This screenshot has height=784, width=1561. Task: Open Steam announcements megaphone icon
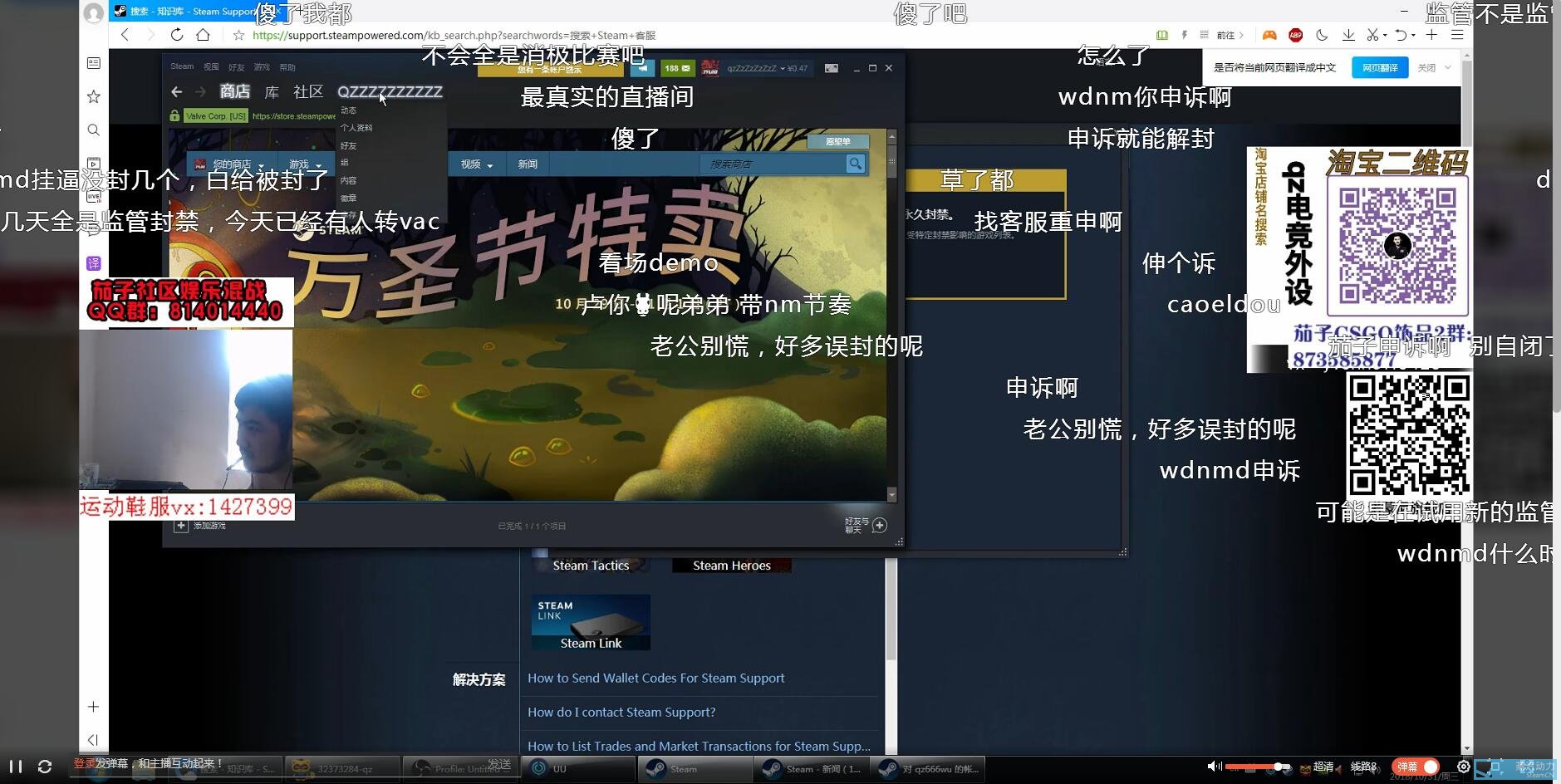643,68
